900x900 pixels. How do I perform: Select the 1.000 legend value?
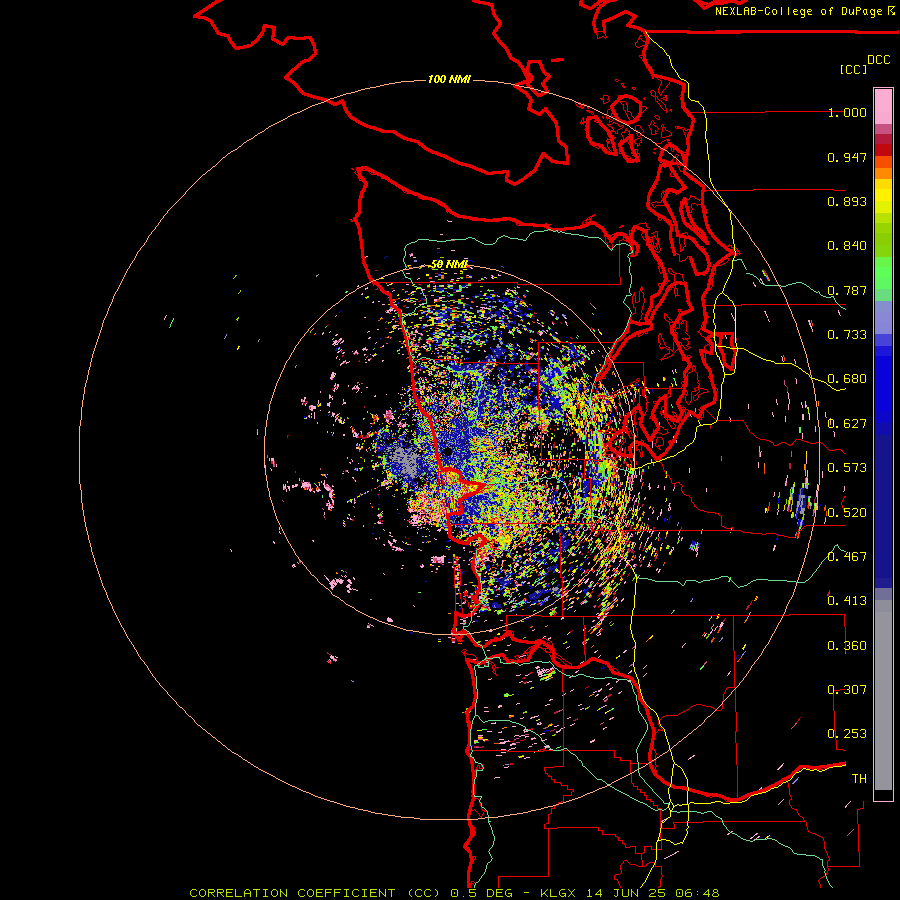tap(847, 112)
